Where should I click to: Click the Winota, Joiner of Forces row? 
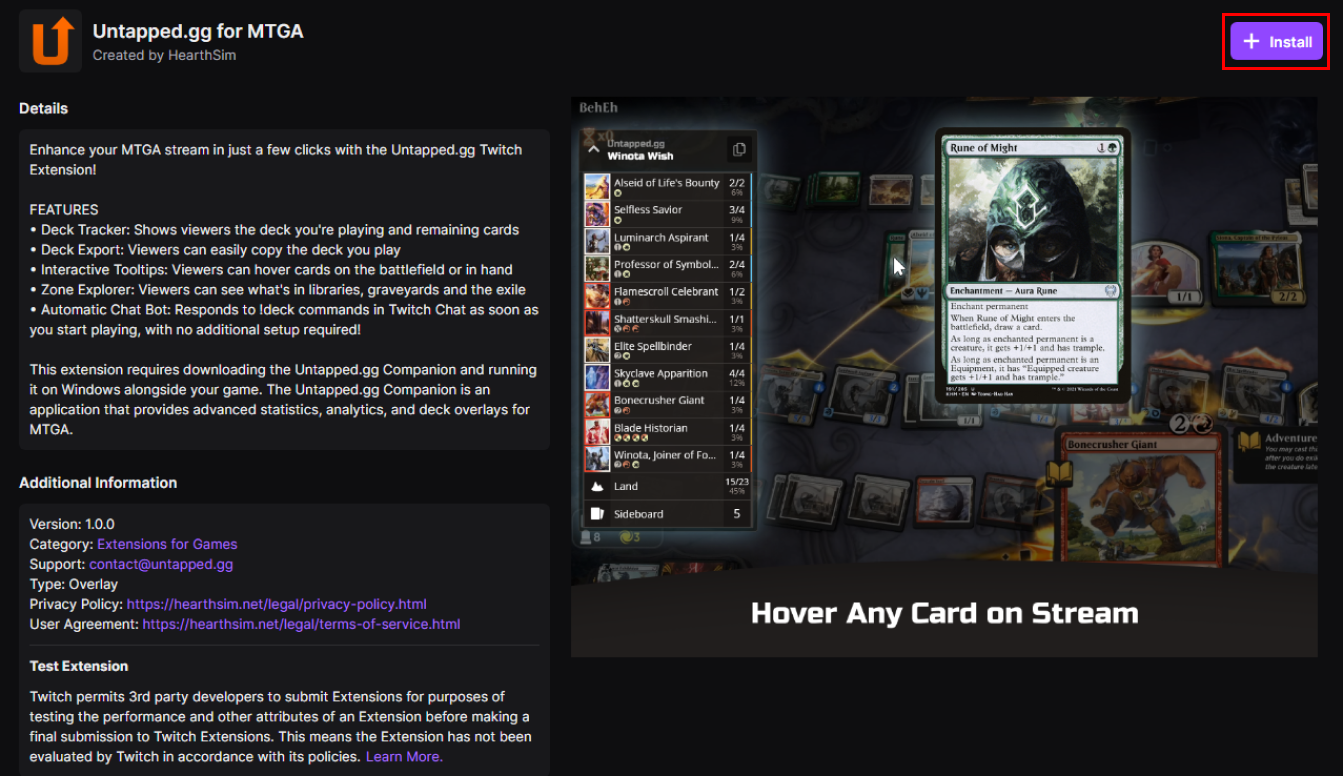(x=667, y=459)
